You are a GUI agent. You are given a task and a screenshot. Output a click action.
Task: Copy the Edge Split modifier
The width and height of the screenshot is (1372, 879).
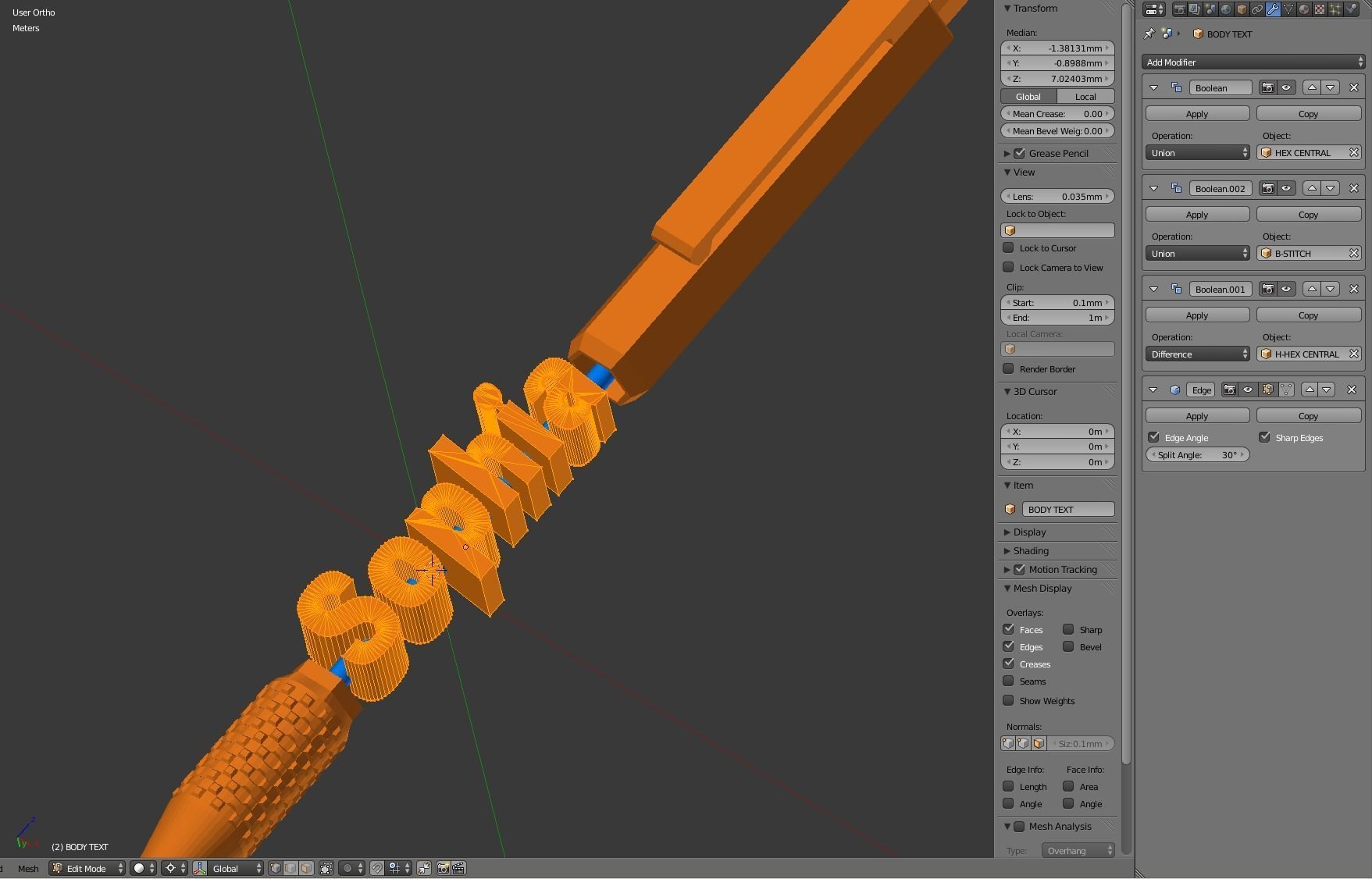[x=1308, y=415]
